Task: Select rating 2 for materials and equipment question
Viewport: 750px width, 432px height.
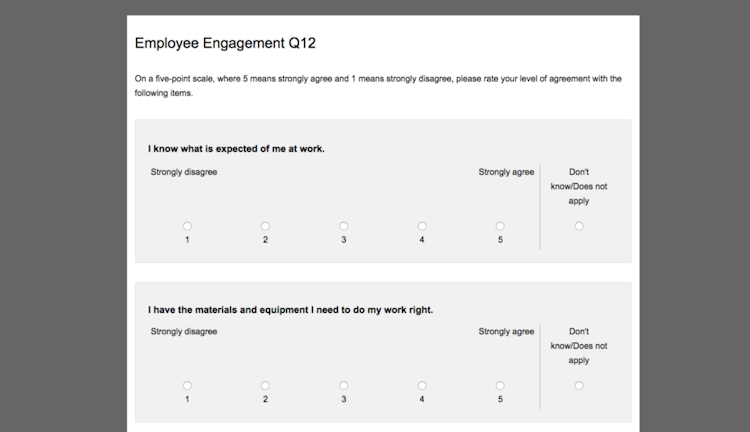Action: tap(265, 385)
